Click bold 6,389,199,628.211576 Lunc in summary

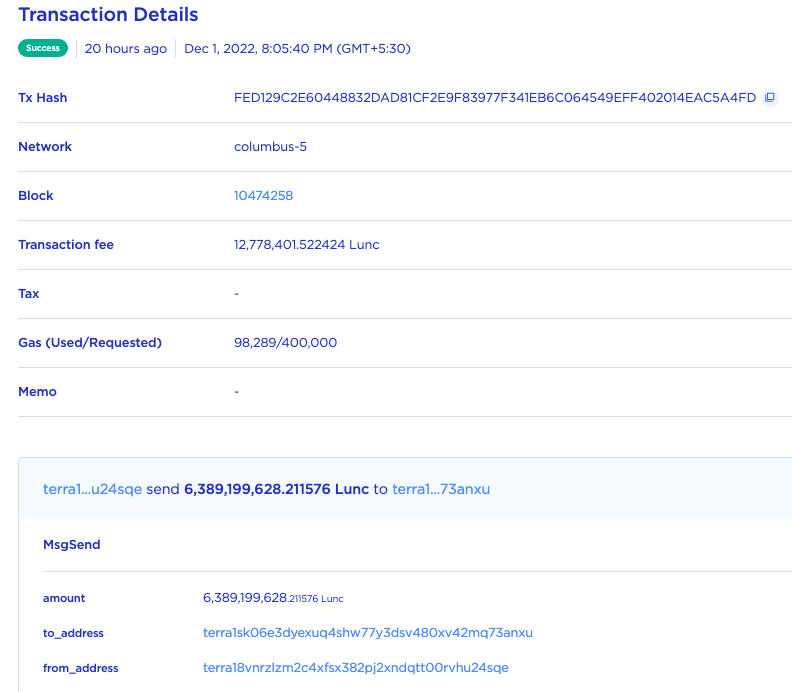point(276,489)
